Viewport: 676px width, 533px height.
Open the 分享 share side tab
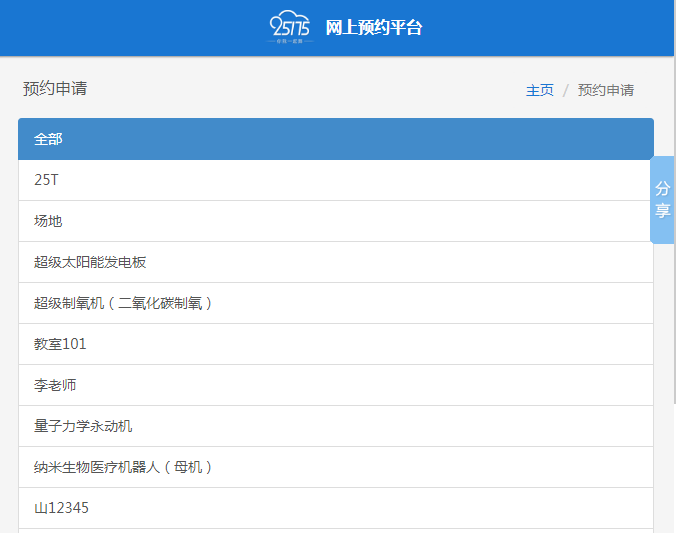point(662,200)
